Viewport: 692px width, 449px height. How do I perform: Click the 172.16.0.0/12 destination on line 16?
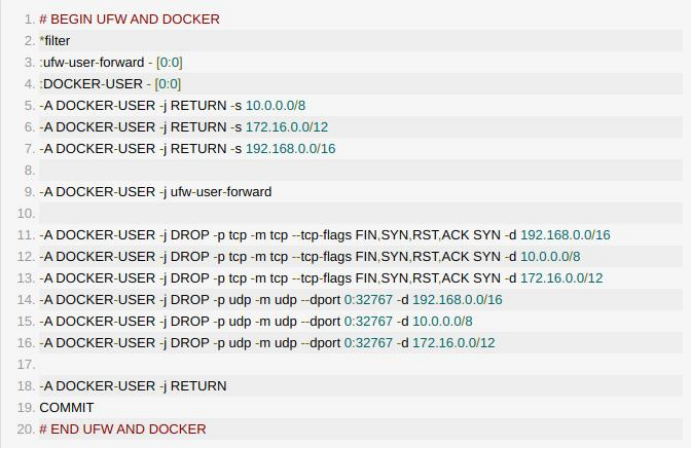point(454,343)
